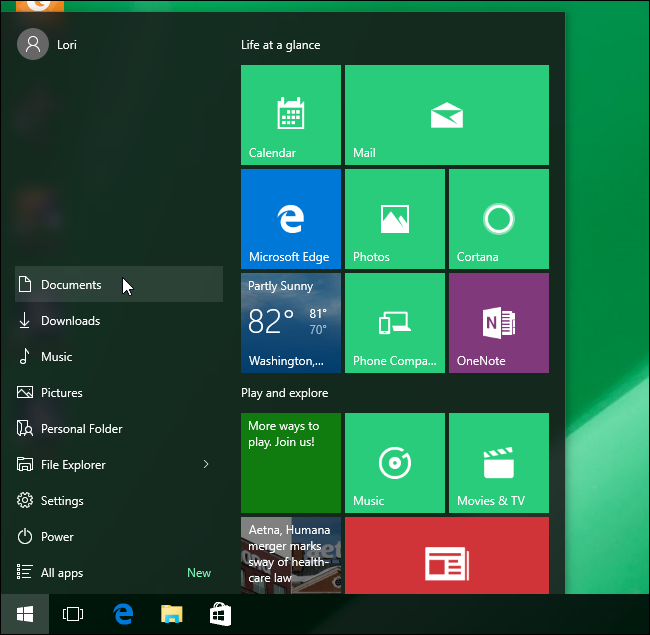Screen dimensions: 650x635
Task: Open the OneNote tile
Action: 498,323
